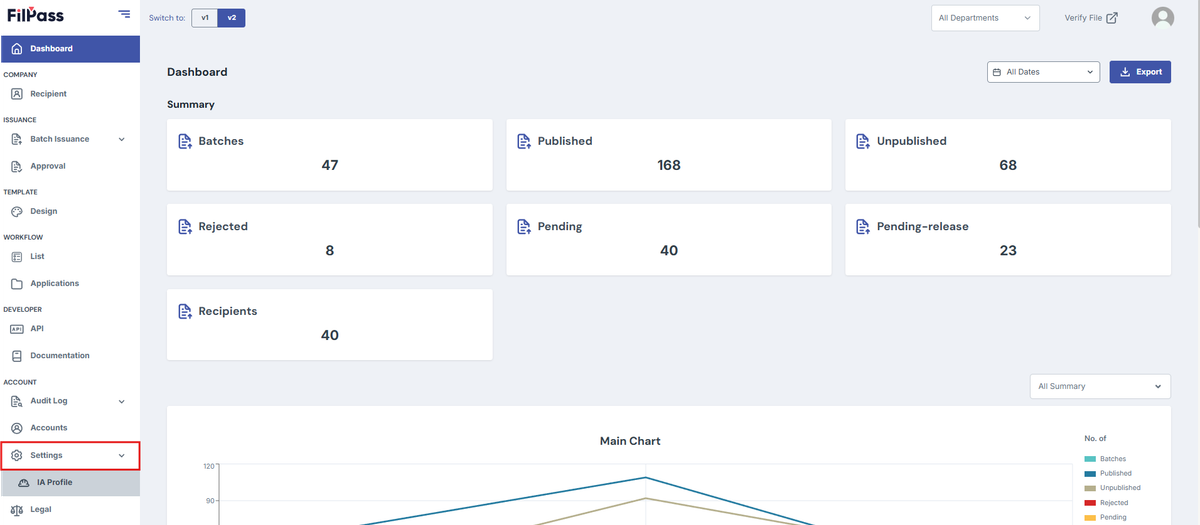Open the All Dates filter dropdown
The height and width of the screenshot is (525, 1200).
pos(1043,72)
